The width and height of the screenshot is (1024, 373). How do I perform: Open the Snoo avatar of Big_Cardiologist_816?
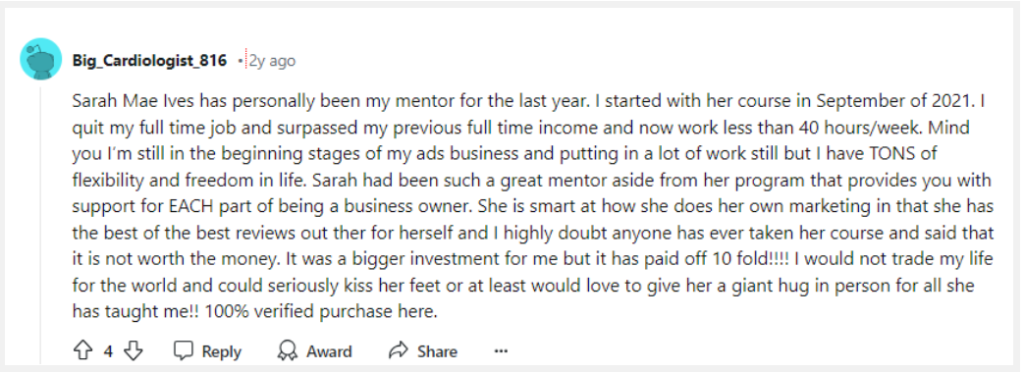point(40,59)
